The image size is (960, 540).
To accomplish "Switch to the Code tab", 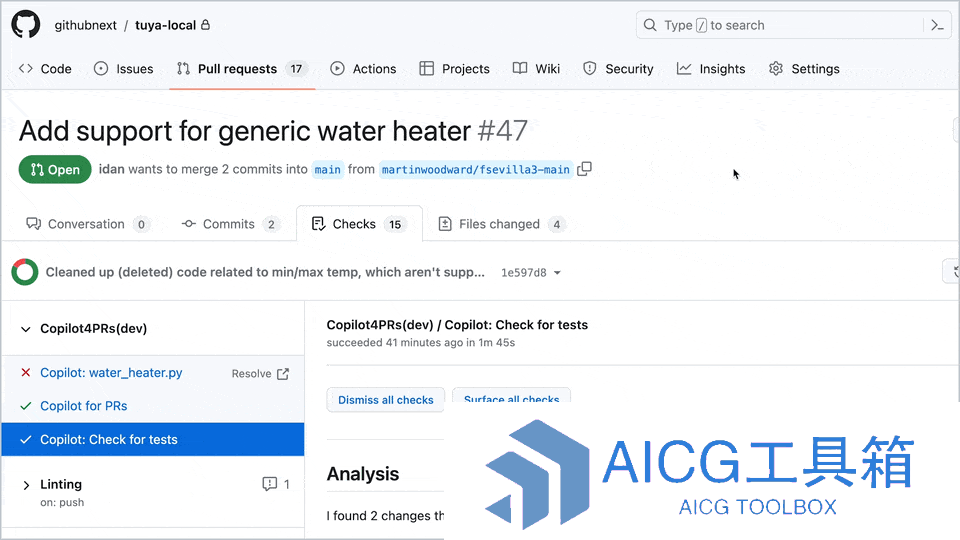I will point(45,69).
